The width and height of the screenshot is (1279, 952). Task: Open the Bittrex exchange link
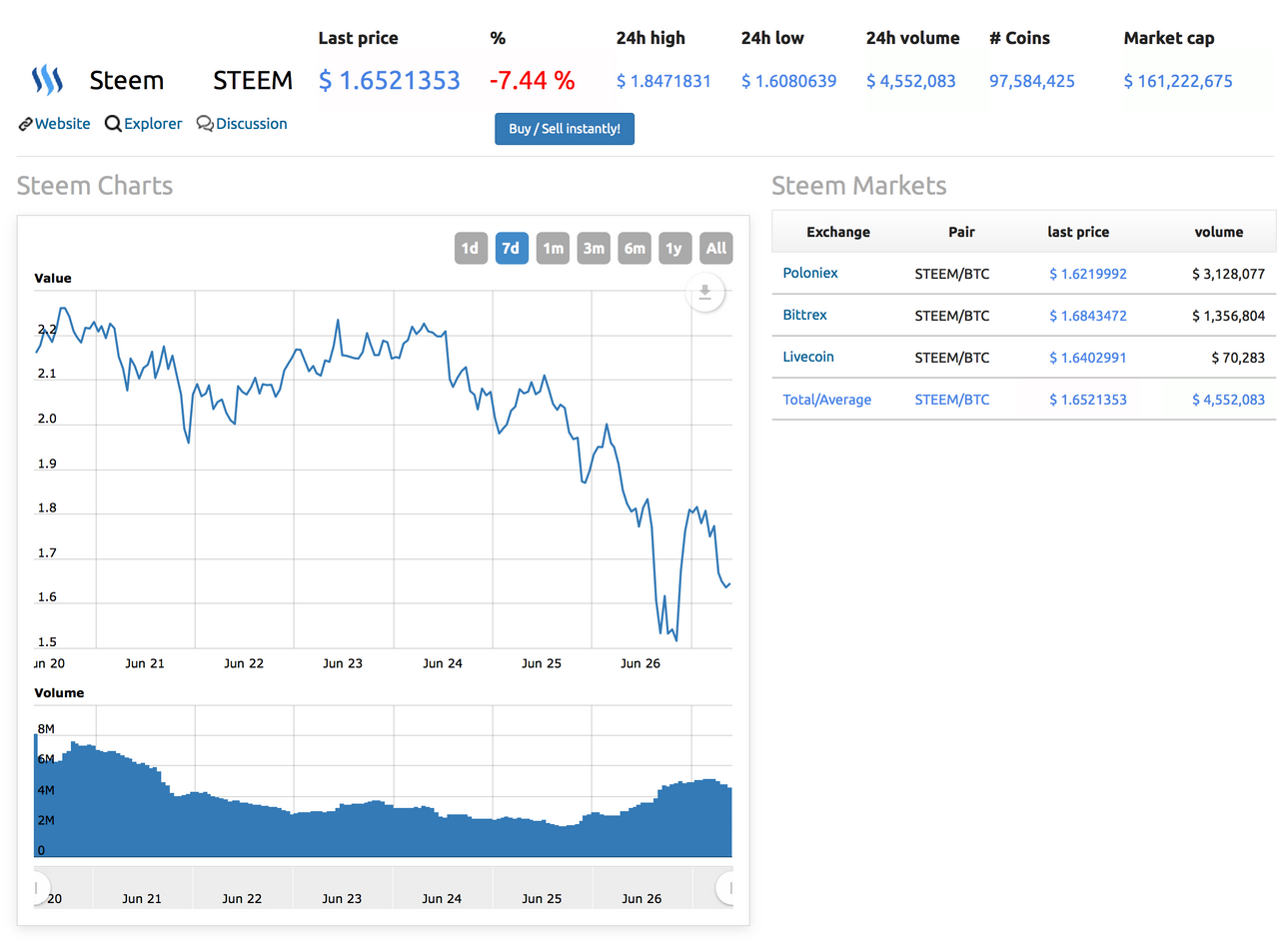coord(804,315)
